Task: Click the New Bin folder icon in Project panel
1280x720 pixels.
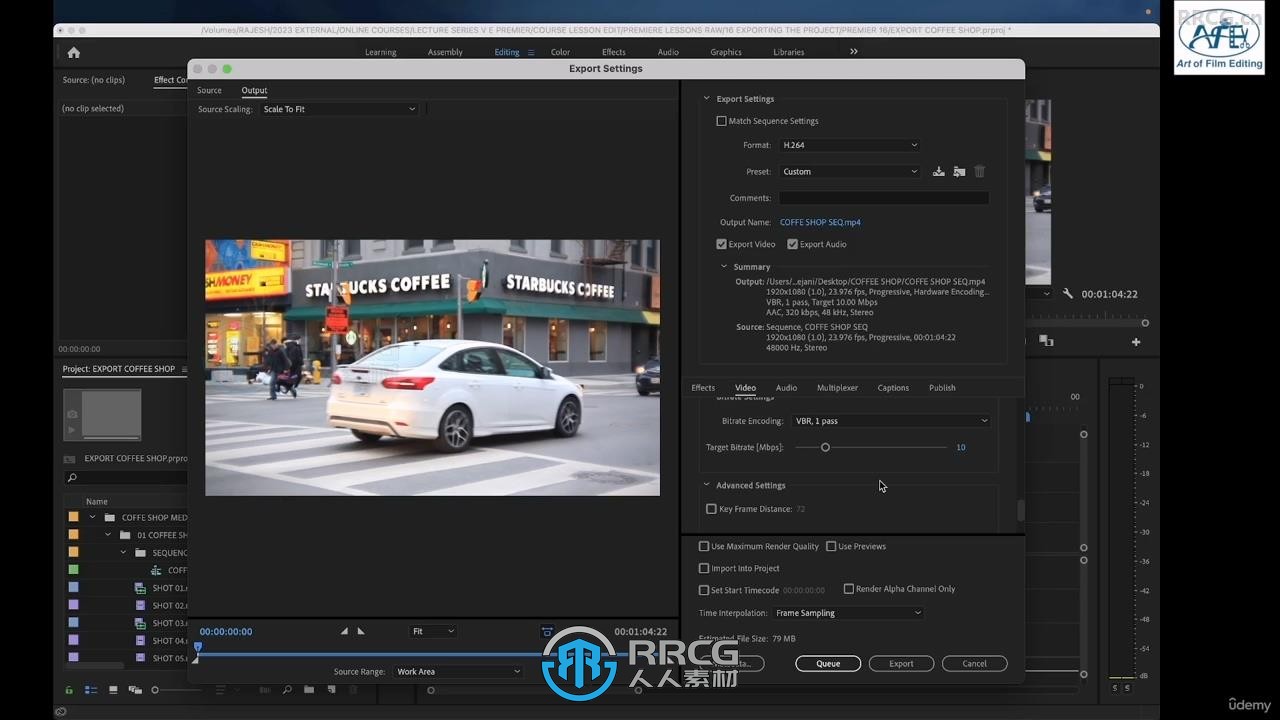Action: click(x=309, y=690)
